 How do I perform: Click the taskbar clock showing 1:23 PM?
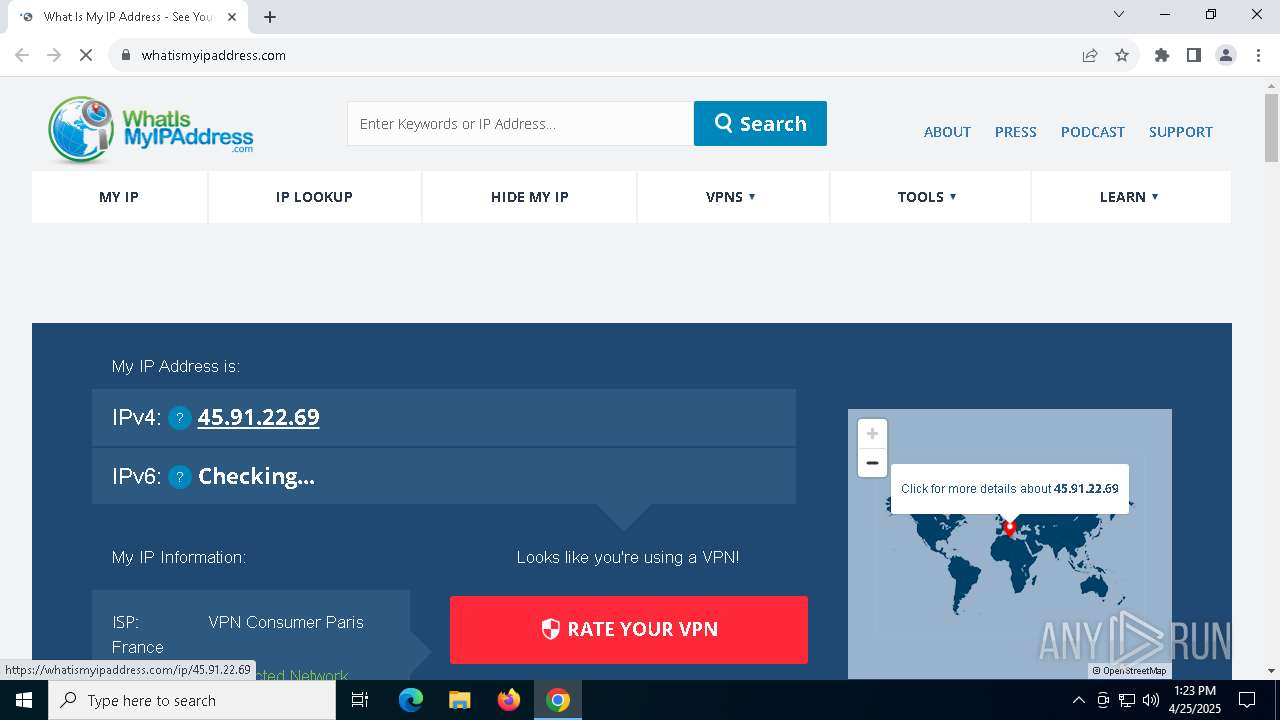click(1194, 700)
